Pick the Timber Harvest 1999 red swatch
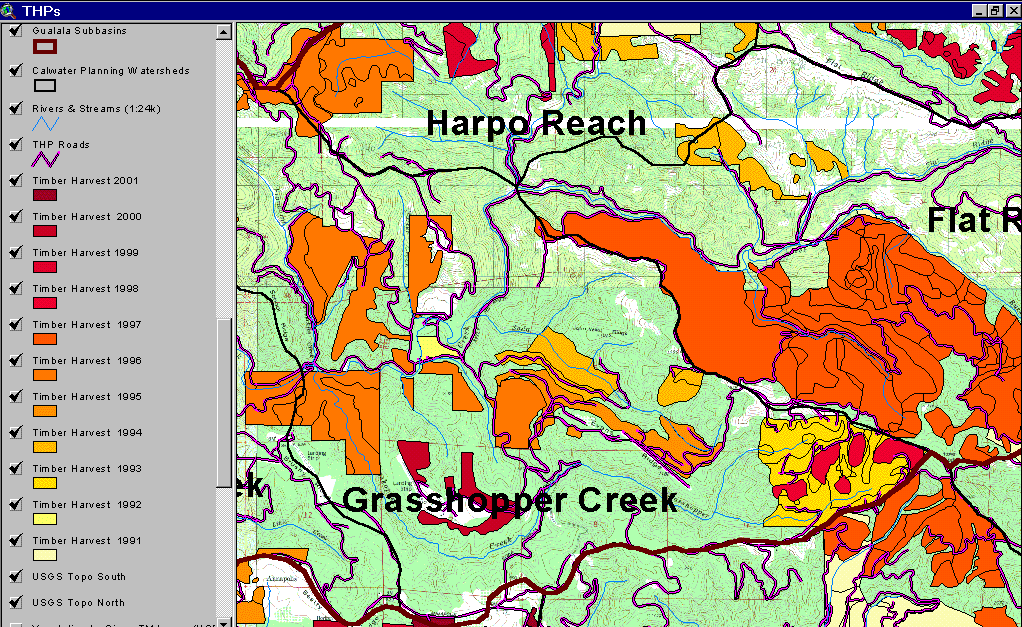Viewport: 1022px width, 627px height. click(45, 267)
